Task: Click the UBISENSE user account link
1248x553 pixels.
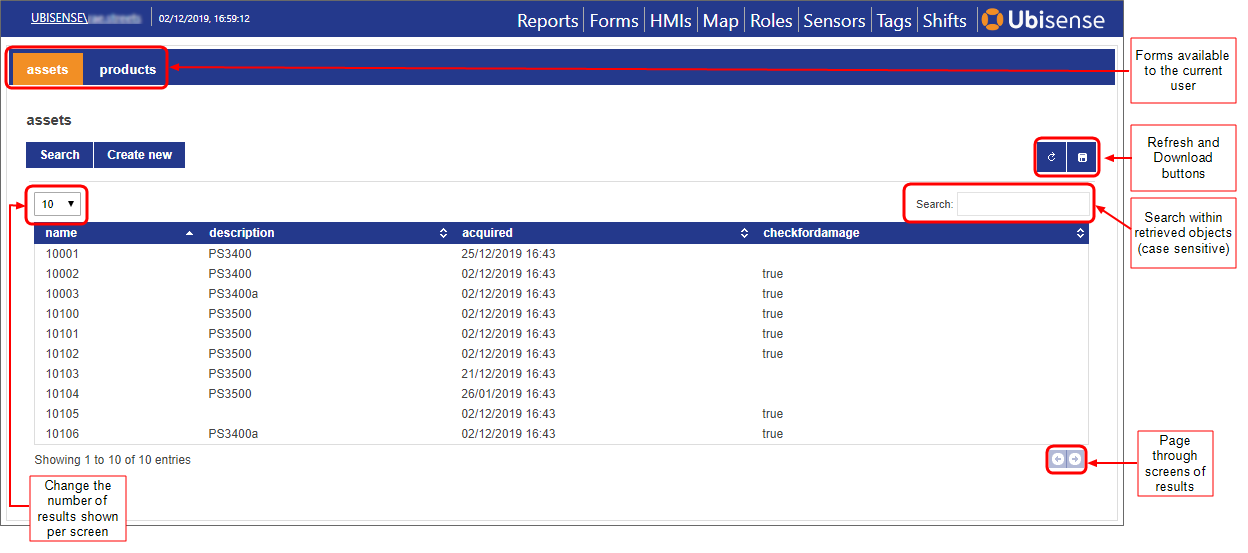Action: click(85, 18)
